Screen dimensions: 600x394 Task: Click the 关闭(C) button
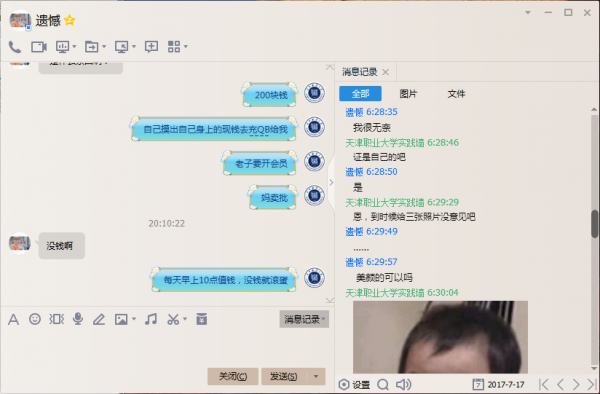click(x=233, y=376)
